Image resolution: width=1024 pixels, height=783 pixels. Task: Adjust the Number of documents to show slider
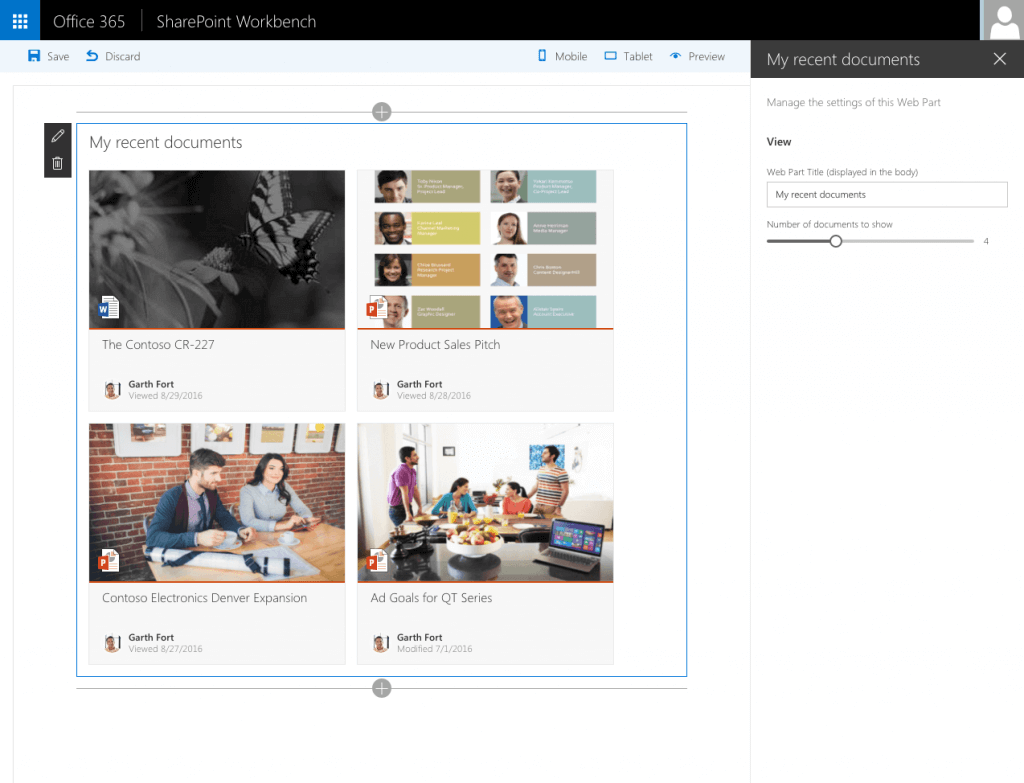coord(836,241)
